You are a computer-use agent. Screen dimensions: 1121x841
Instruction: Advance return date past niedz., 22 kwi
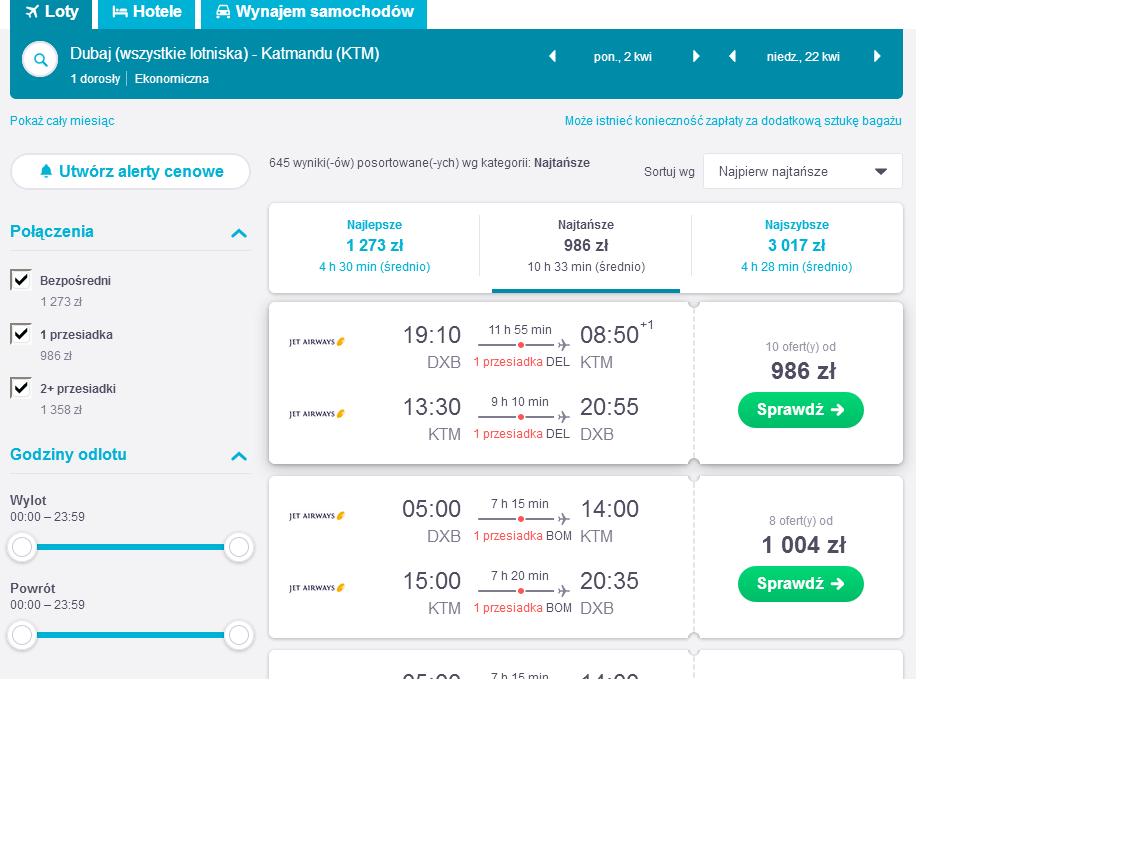[877, 56]
